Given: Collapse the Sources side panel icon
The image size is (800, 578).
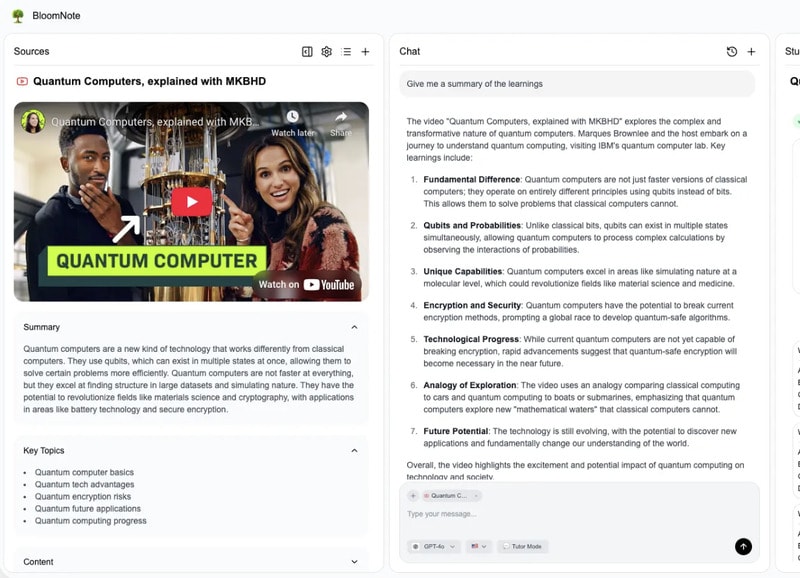Looking at the screenshot, I should 307,52.
